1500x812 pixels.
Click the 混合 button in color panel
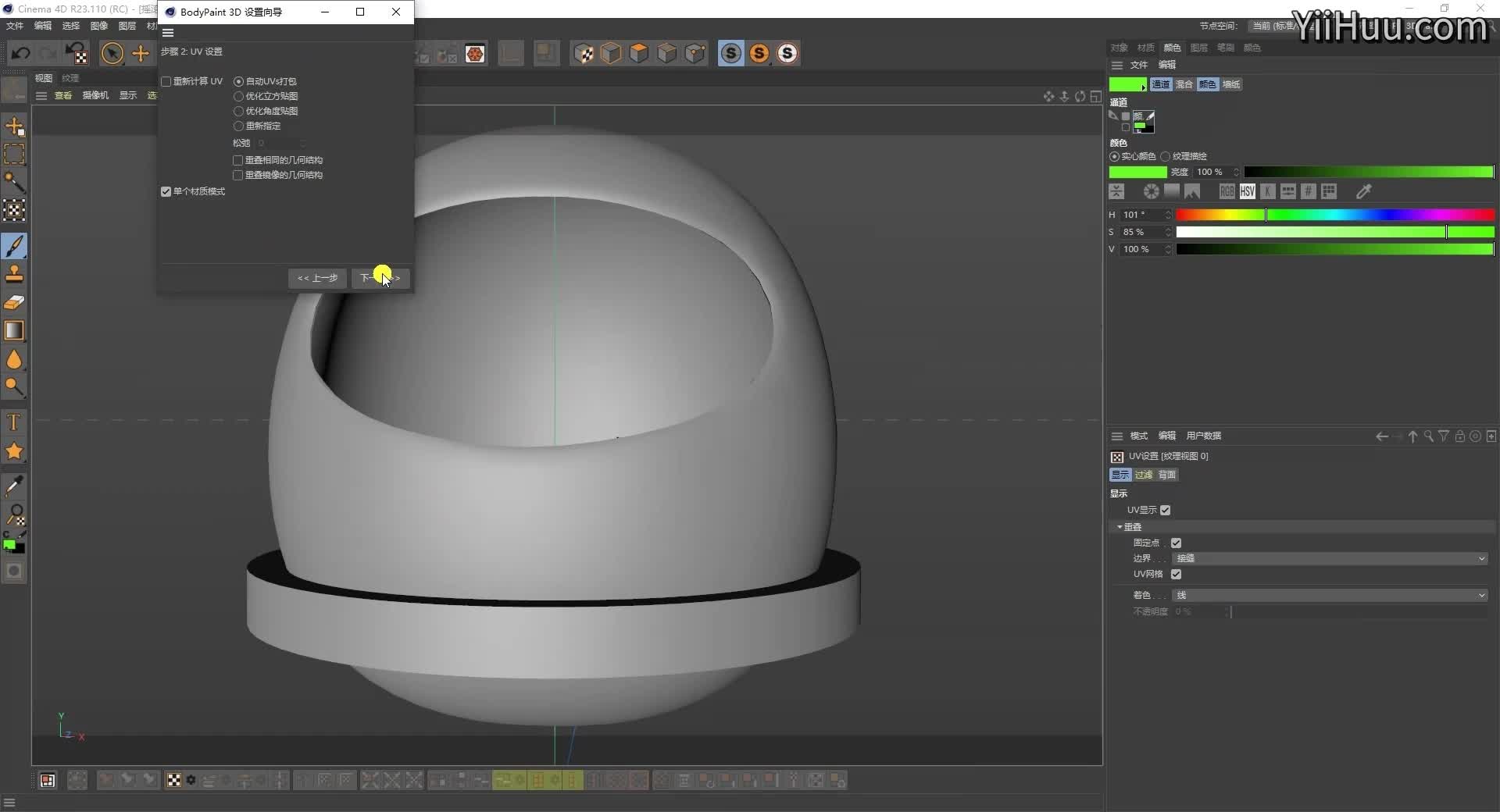click(1184, 84)
